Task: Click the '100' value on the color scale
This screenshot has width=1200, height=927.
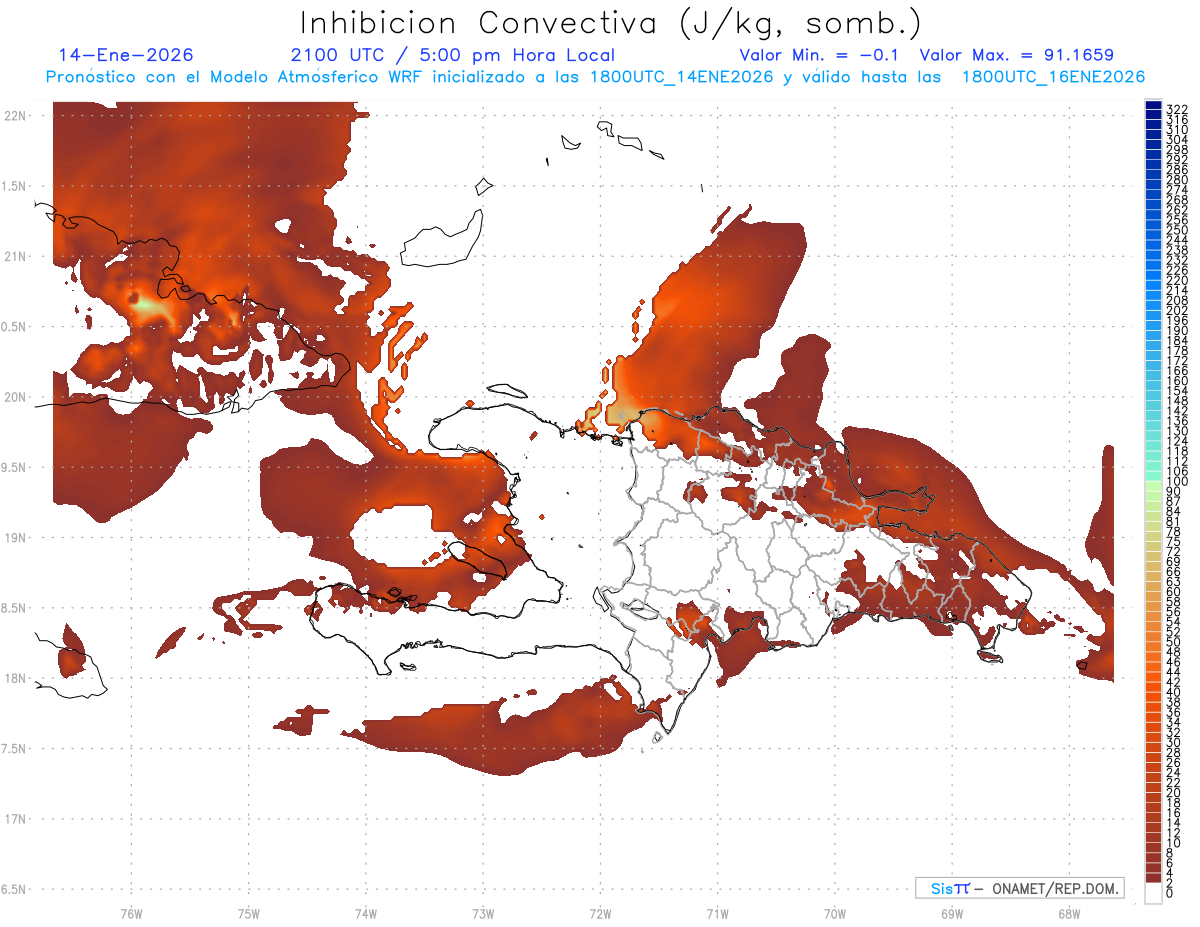Action: click(x=1177, y=482)
